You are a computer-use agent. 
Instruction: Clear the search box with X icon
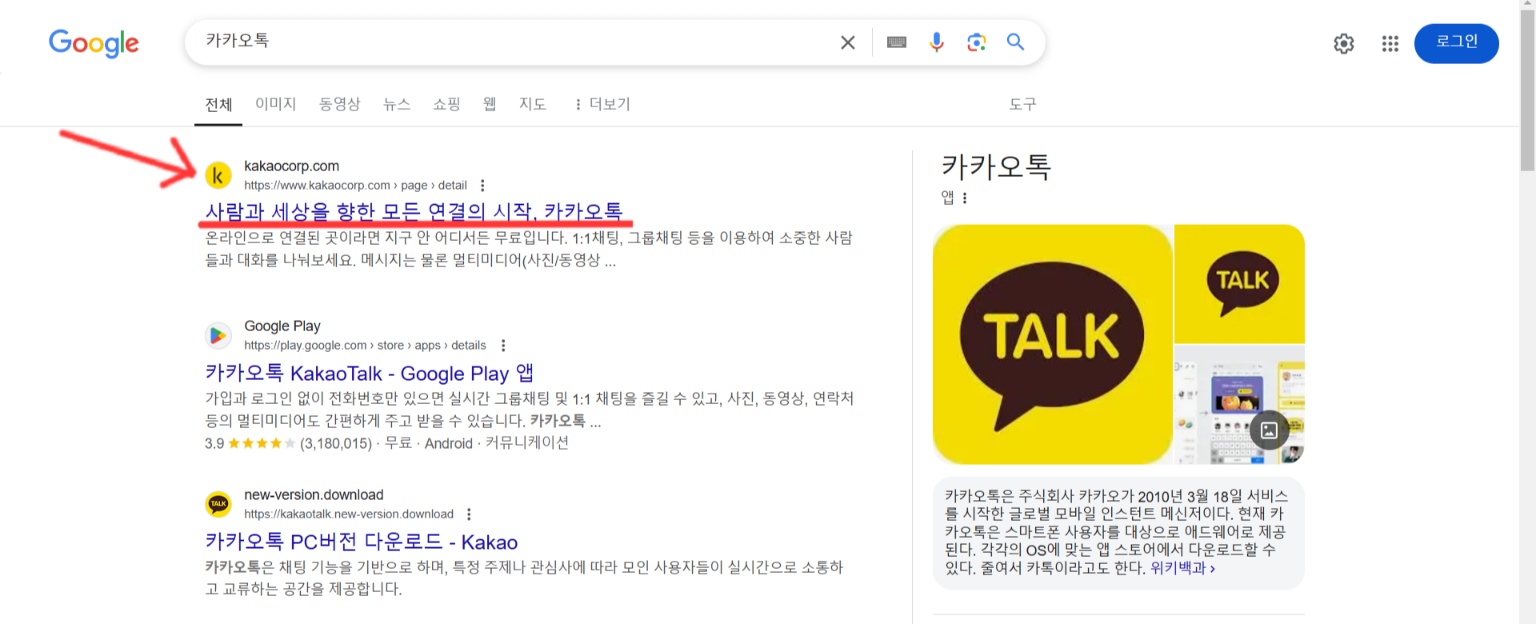coord(848,42)
